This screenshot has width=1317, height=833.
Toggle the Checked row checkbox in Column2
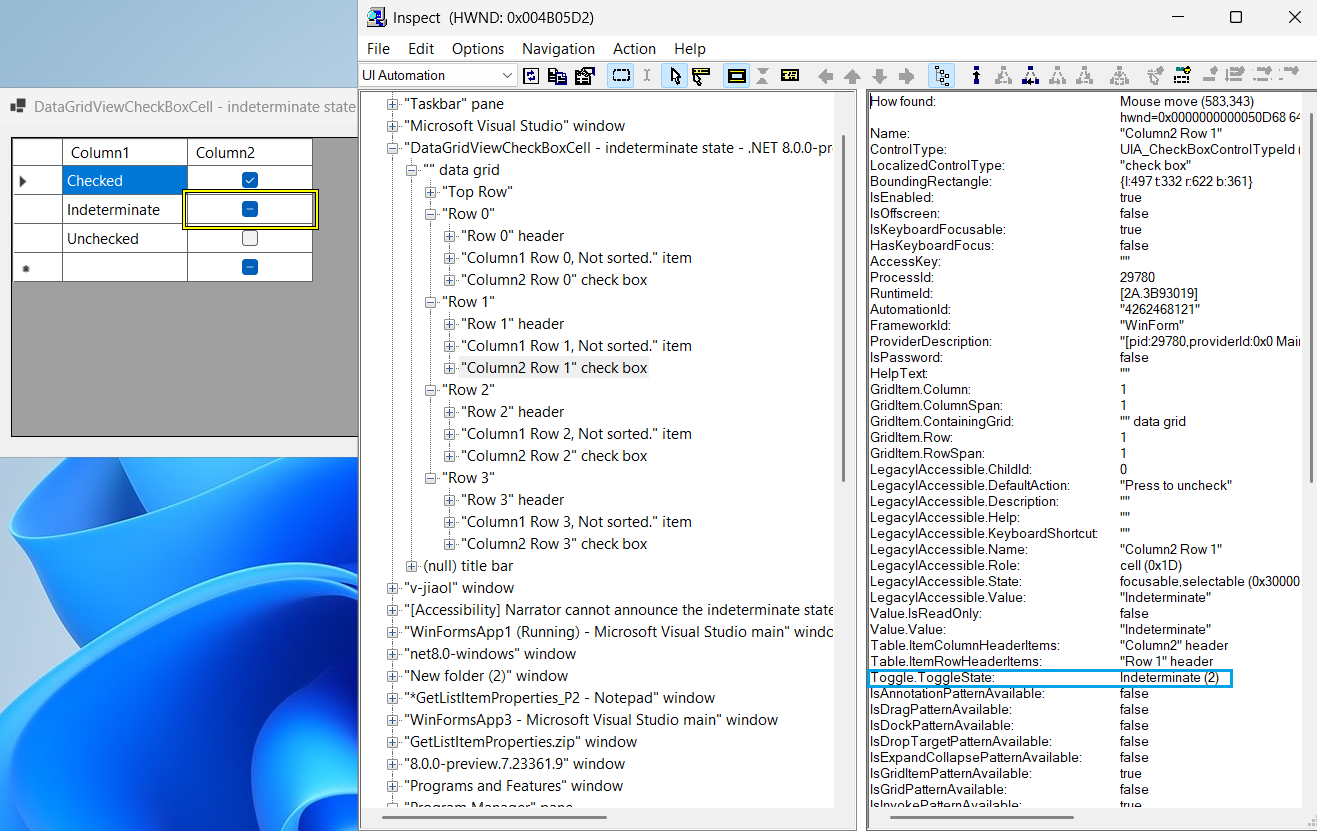(249, 180)
